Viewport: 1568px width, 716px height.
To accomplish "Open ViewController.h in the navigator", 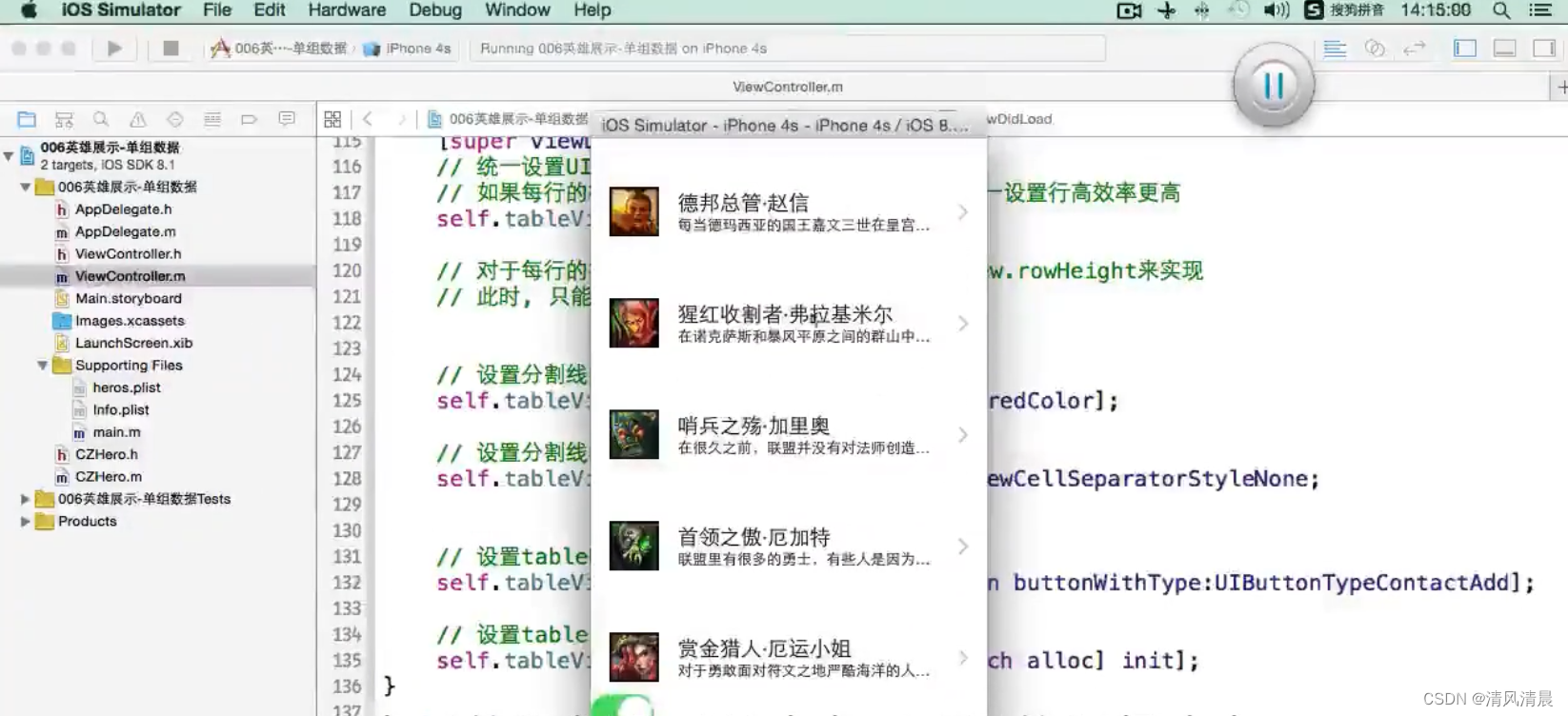I will (129, 254).
